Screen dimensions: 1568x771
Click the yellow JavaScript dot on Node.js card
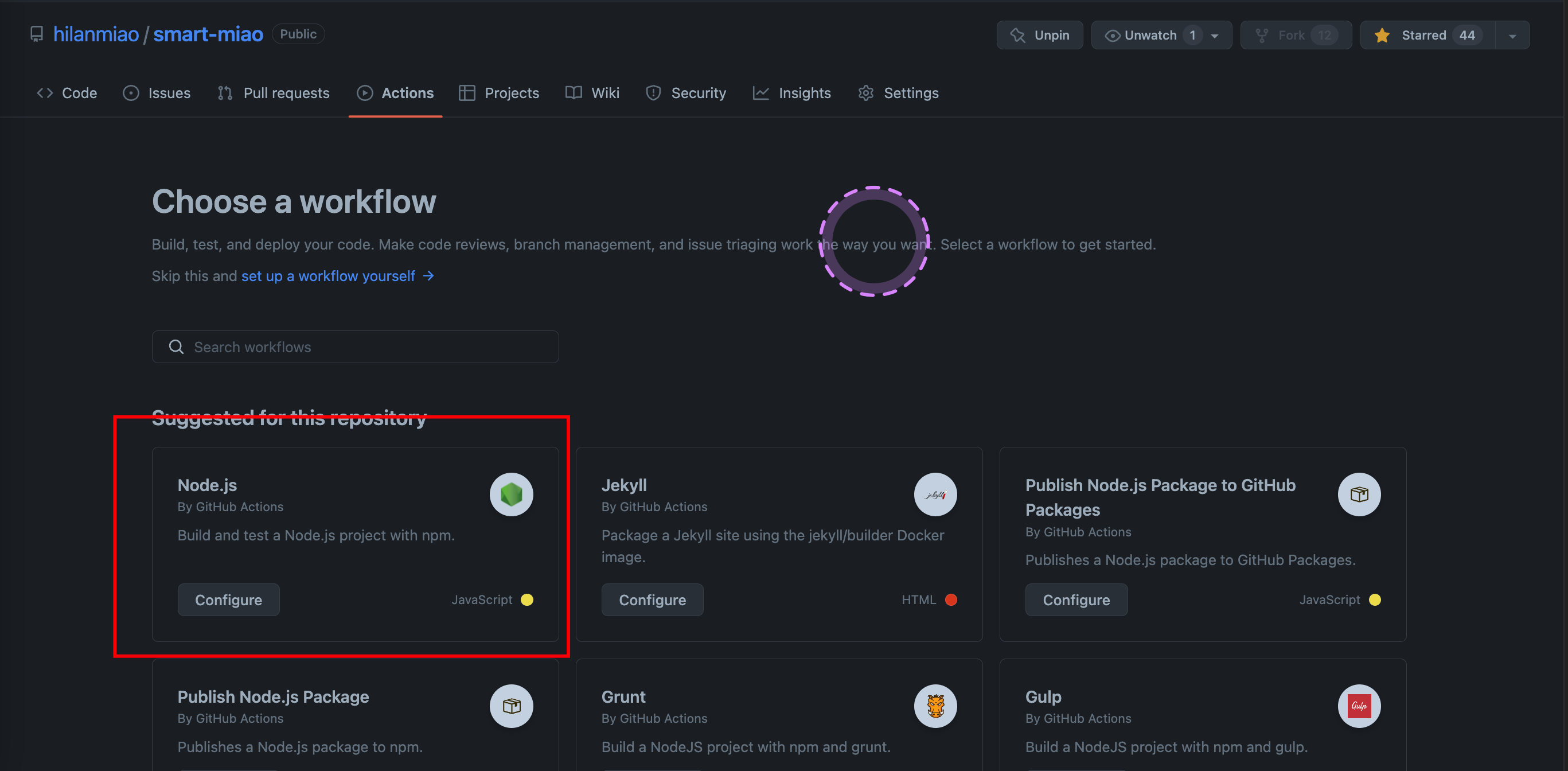527,600
